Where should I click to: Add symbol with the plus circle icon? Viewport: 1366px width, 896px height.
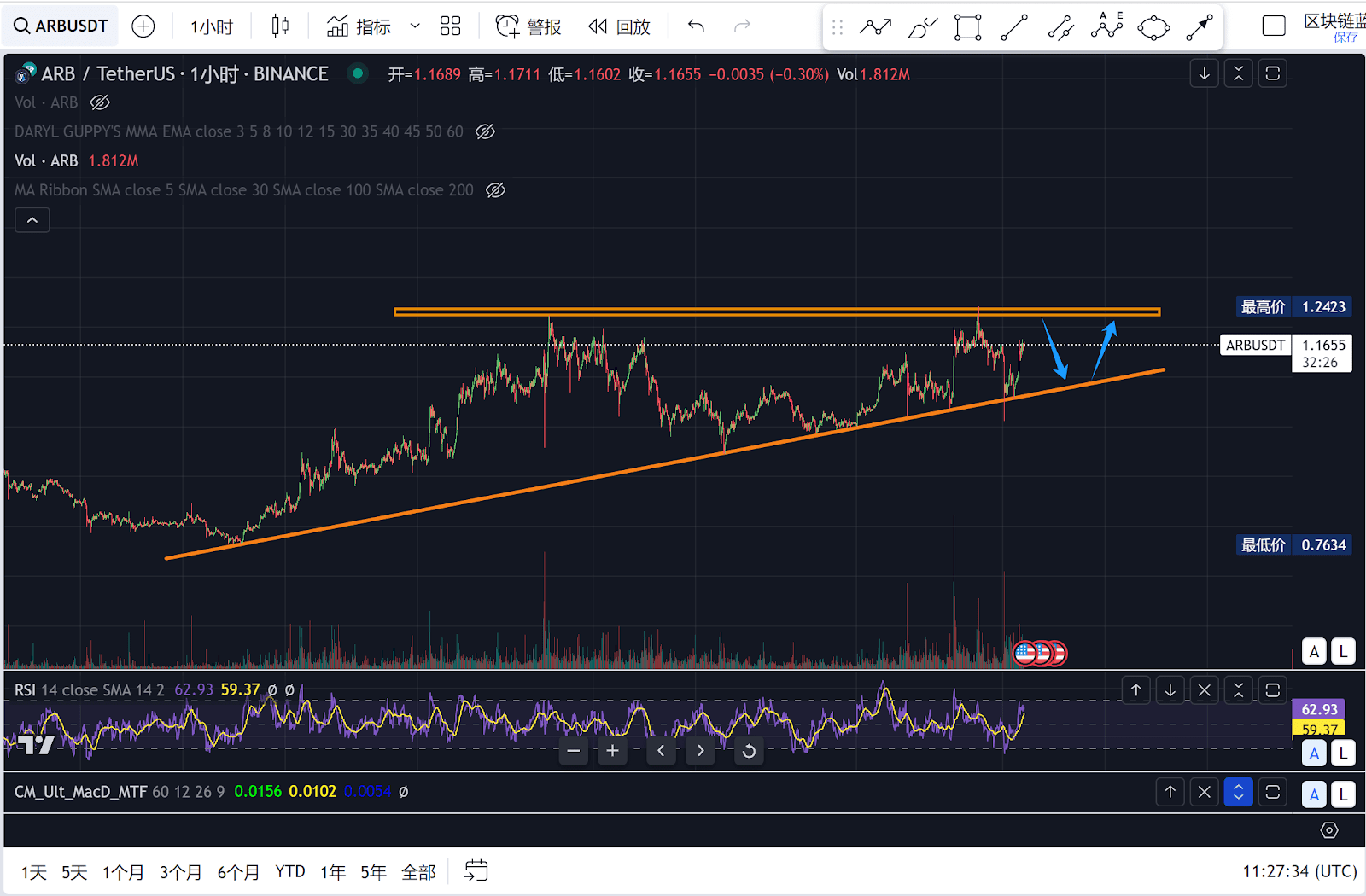point(143,26)
